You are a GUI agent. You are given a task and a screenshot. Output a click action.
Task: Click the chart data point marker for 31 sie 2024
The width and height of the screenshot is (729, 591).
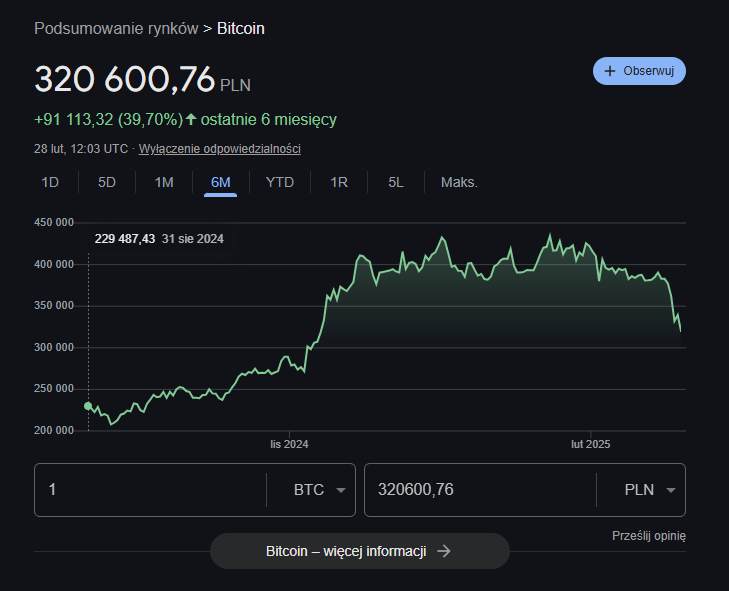pos(88,406)
